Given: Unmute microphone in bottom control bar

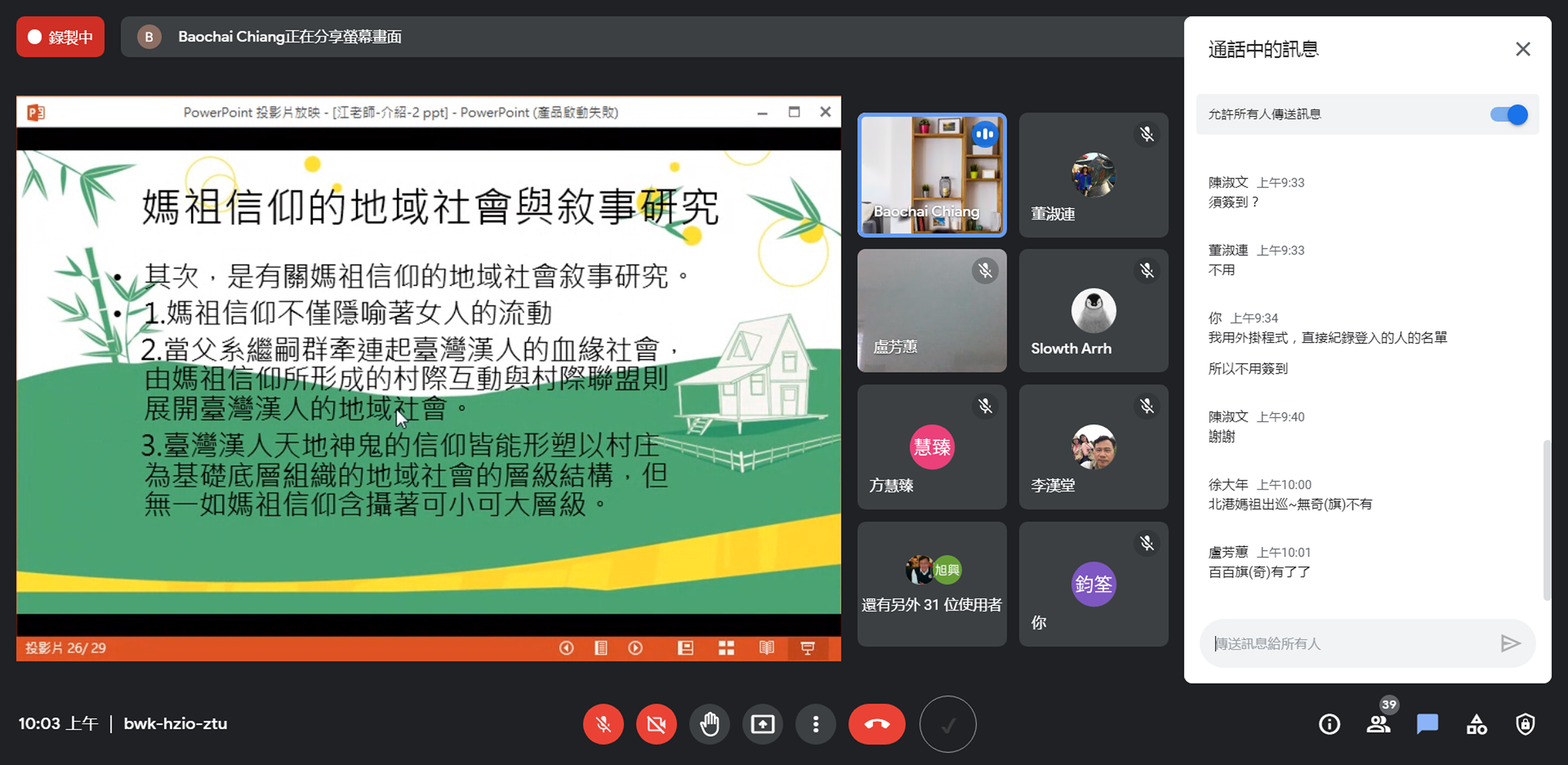Looking at the screenshot, I should (603, 724).
